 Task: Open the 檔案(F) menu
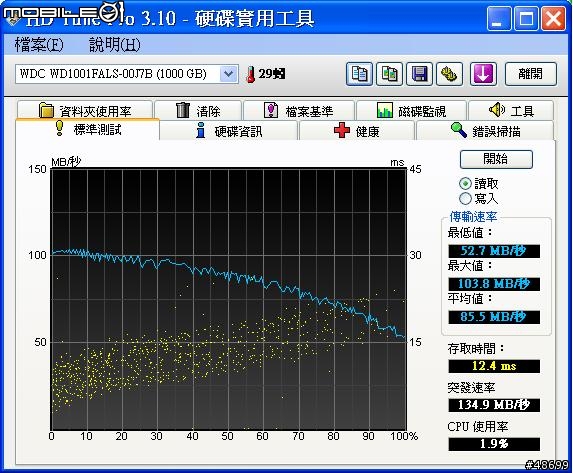(39, 45)
